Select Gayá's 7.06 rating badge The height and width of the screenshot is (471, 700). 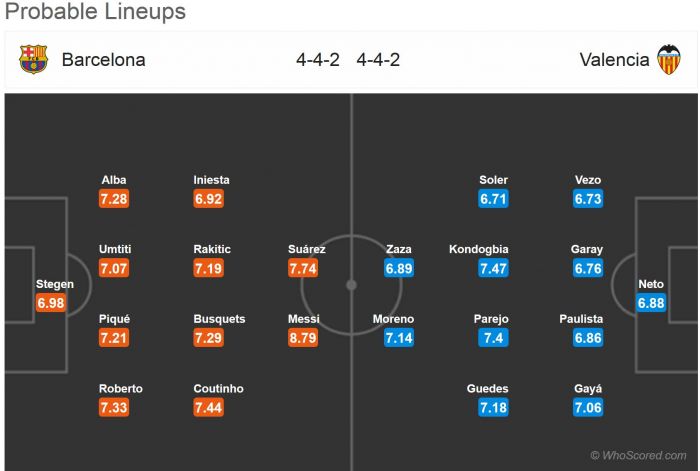(588, 408)
